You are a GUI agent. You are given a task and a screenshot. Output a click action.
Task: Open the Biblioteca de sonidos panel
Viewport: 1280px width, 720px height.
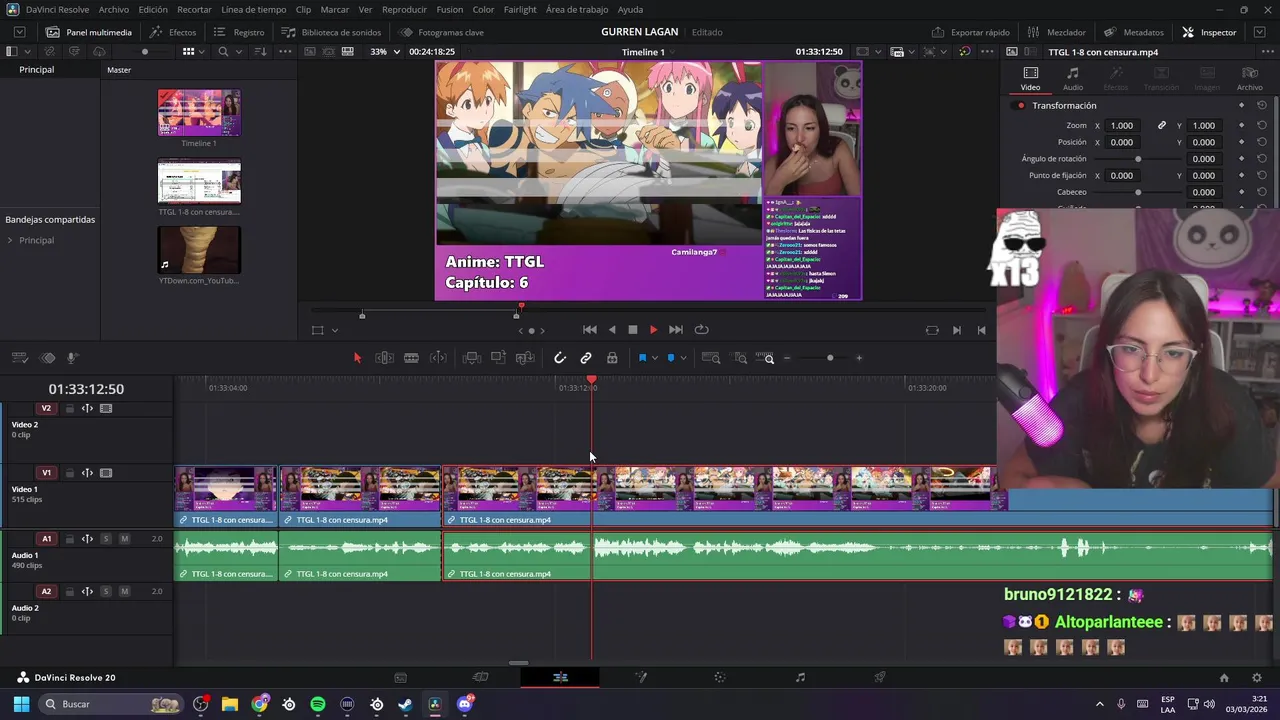[x=331, y=32]
